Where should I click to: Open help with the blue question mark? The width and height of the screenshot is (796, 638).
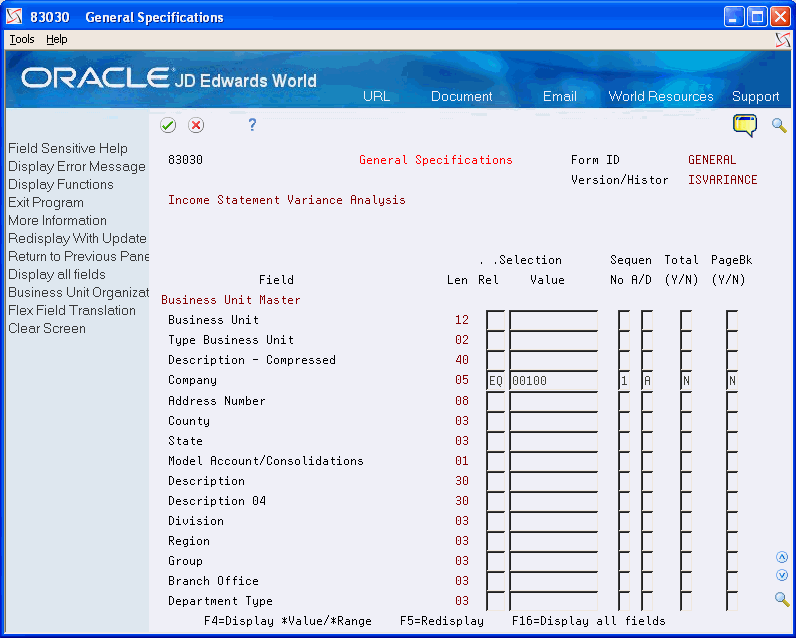(252, 125)
